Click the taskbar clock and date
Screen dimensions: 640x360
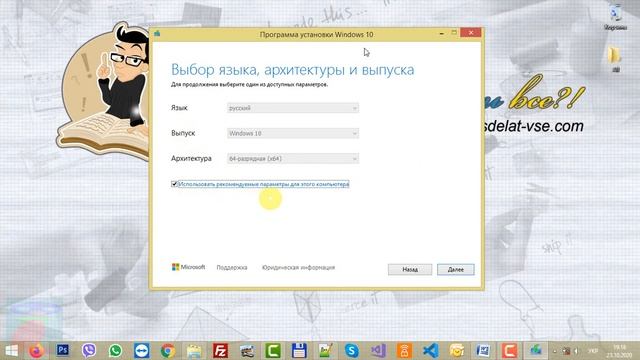[619, 351]
